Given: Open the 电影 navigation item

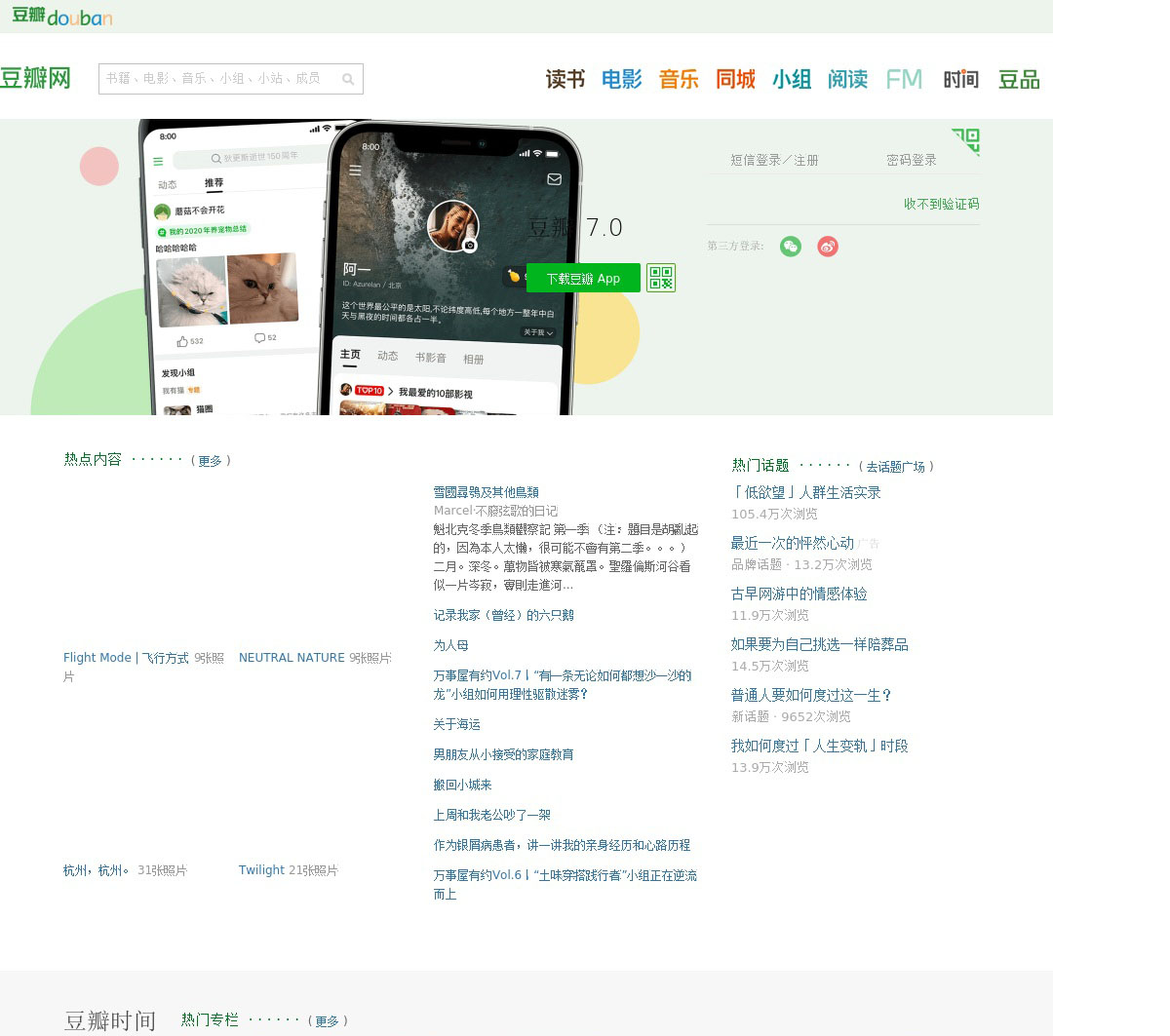Looking at the screenshot, I should (x=621, y=79).
